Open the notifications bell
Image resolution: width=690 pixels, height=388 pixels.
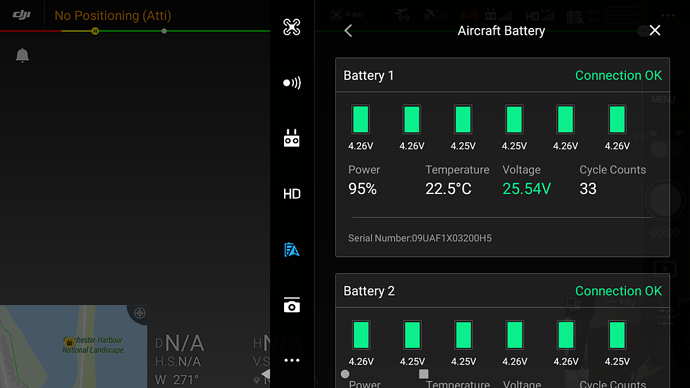pos(22,55)
